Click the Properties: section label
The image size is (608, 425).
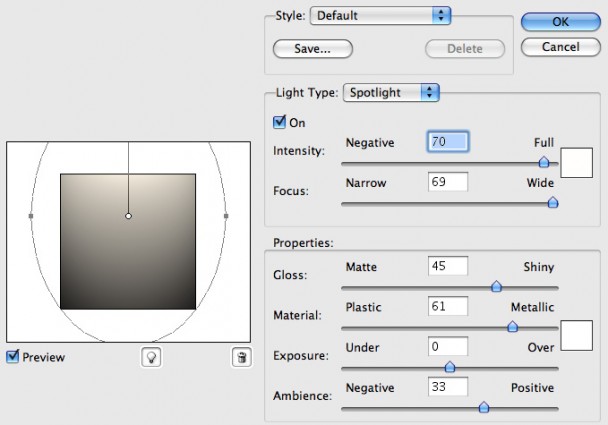[x=303, y=243]
